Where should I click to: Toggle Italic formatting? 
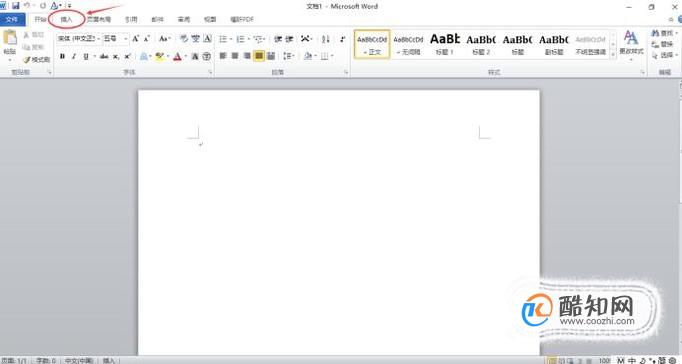(74, 56)
